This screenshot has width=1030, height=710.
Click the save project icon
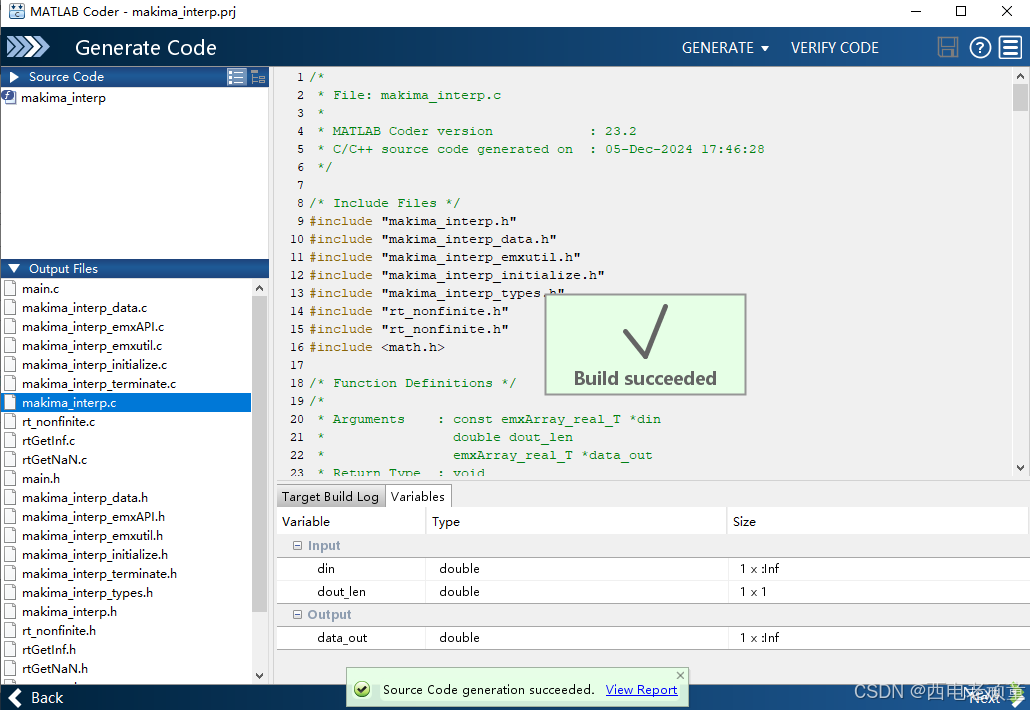coord(947,47)
